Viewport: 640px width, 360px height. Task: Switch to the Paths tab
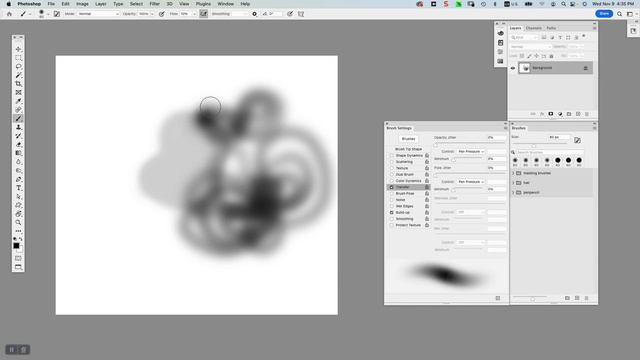coord(551,28)
